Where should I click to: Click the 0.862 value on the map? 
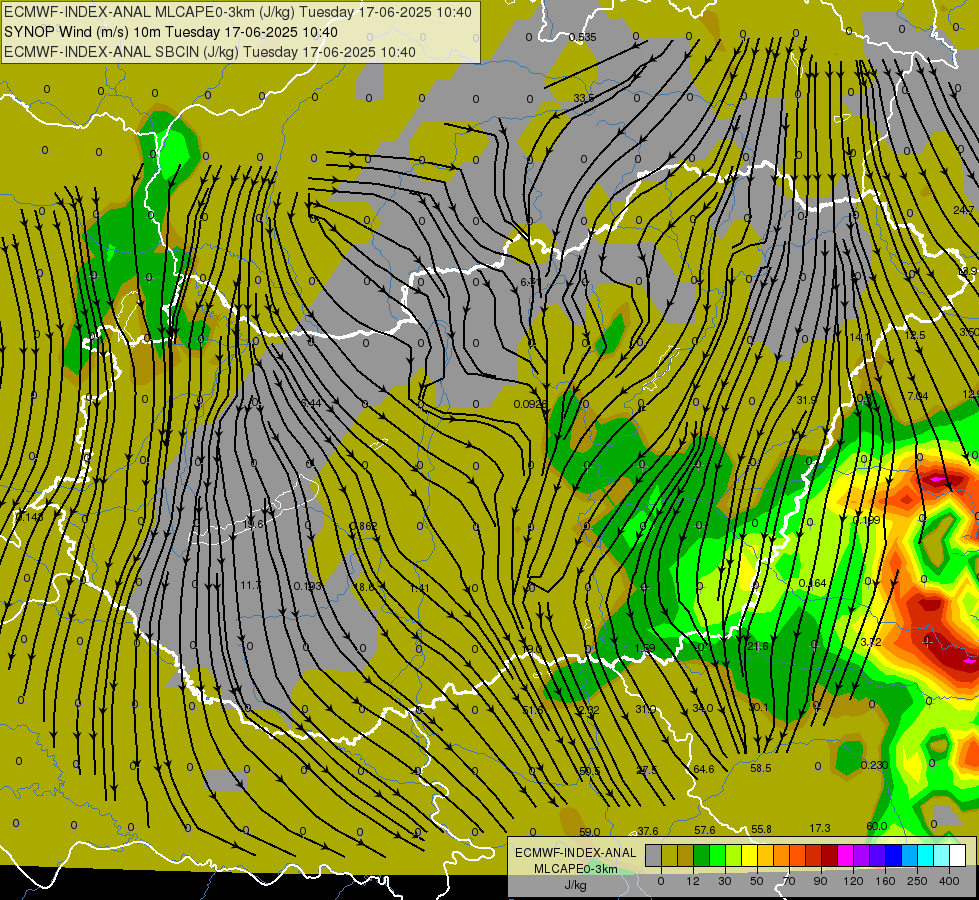363,527
